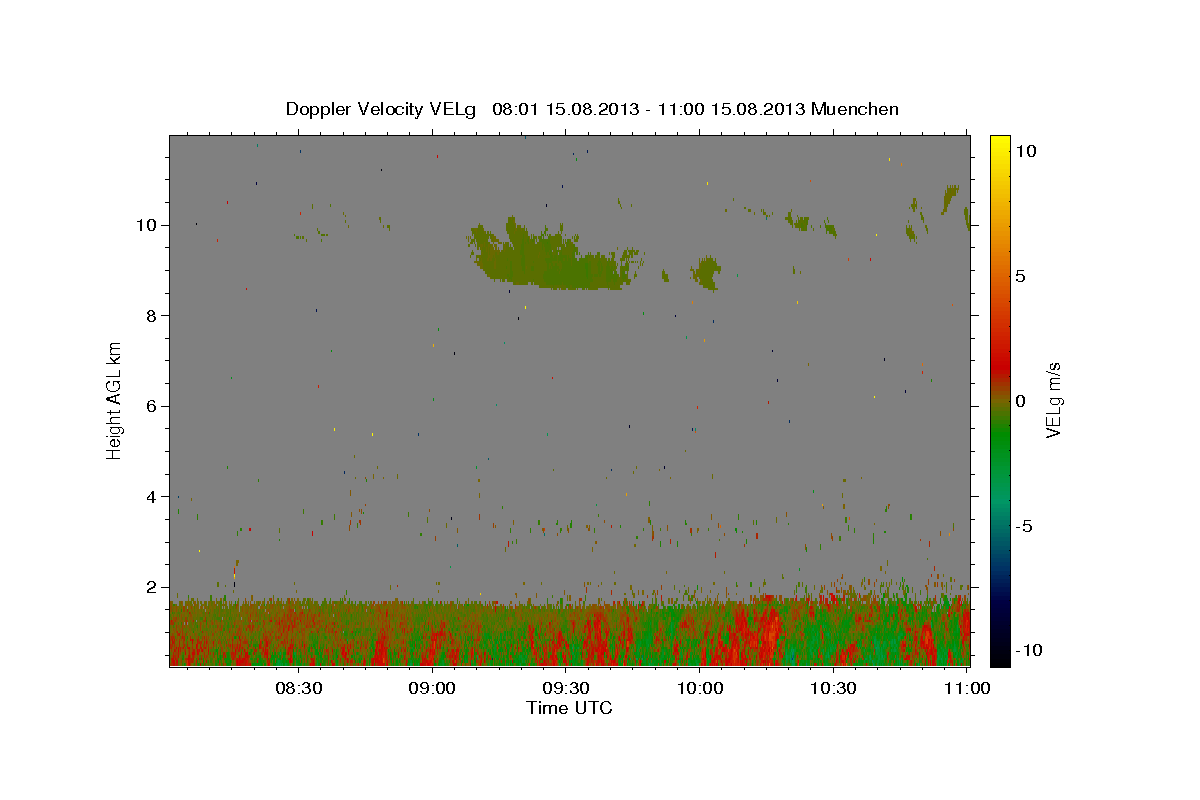Click the start time '08:01 15.08.2013' in title
Screen dimensions: 1200x800
point(565,109)
